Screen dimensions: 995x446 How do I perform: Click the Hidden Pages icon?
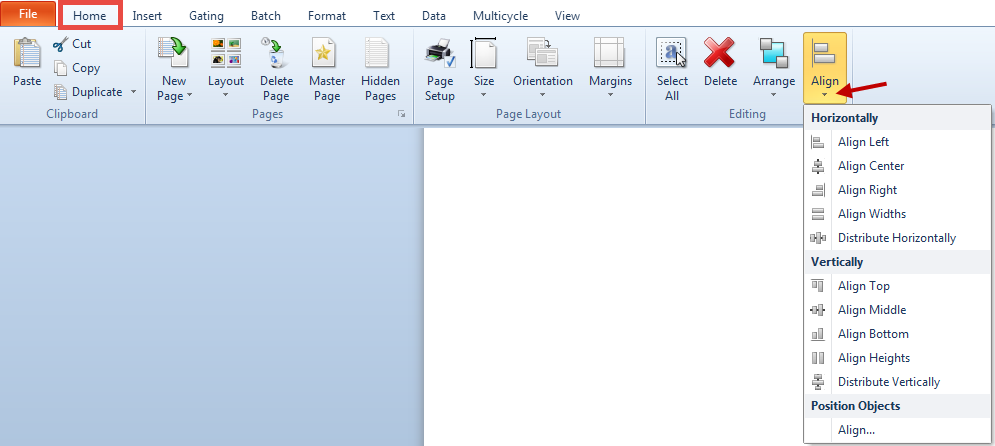380,53
